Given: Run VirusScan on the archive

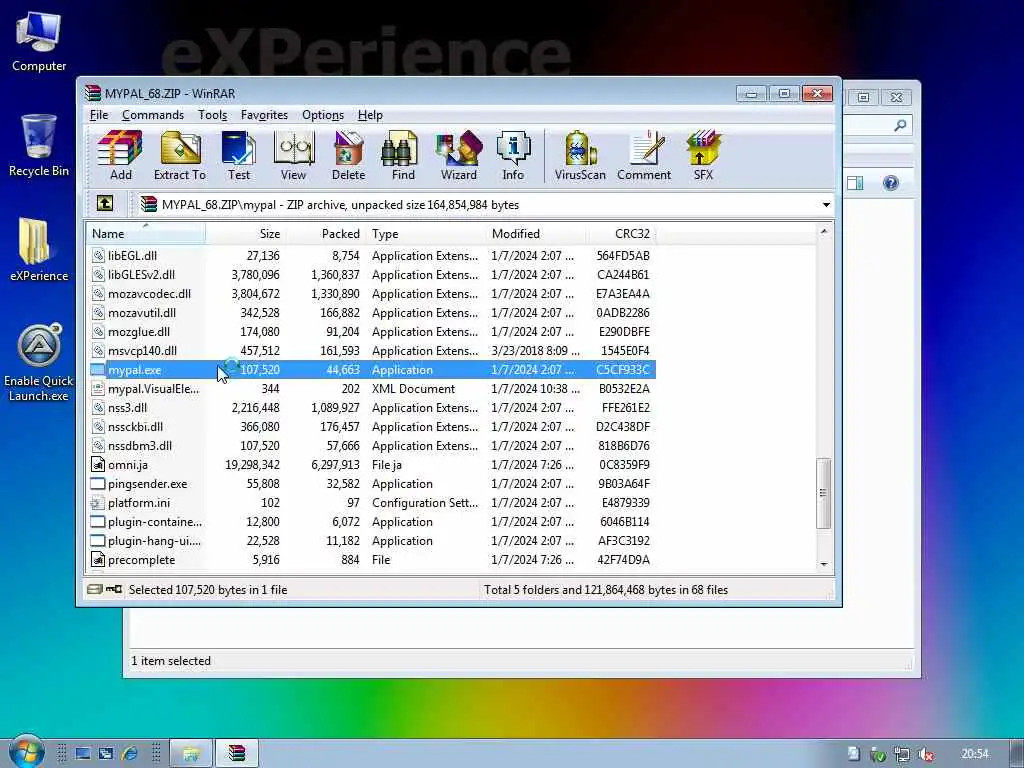Looking at the screenshot, I should pos(580,156).
